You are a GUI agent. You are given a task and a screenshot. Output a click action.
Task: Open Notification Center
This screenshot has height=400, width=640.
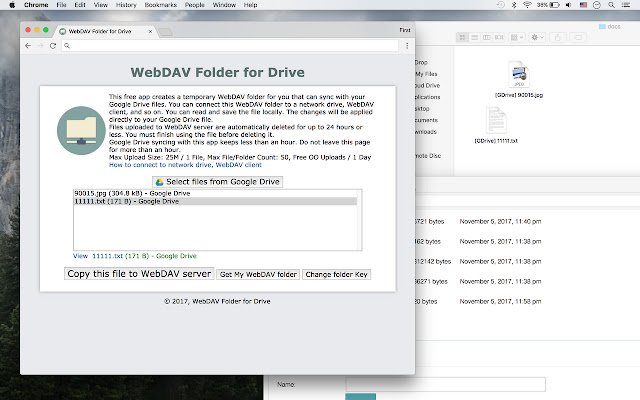(x=626, y=5)
